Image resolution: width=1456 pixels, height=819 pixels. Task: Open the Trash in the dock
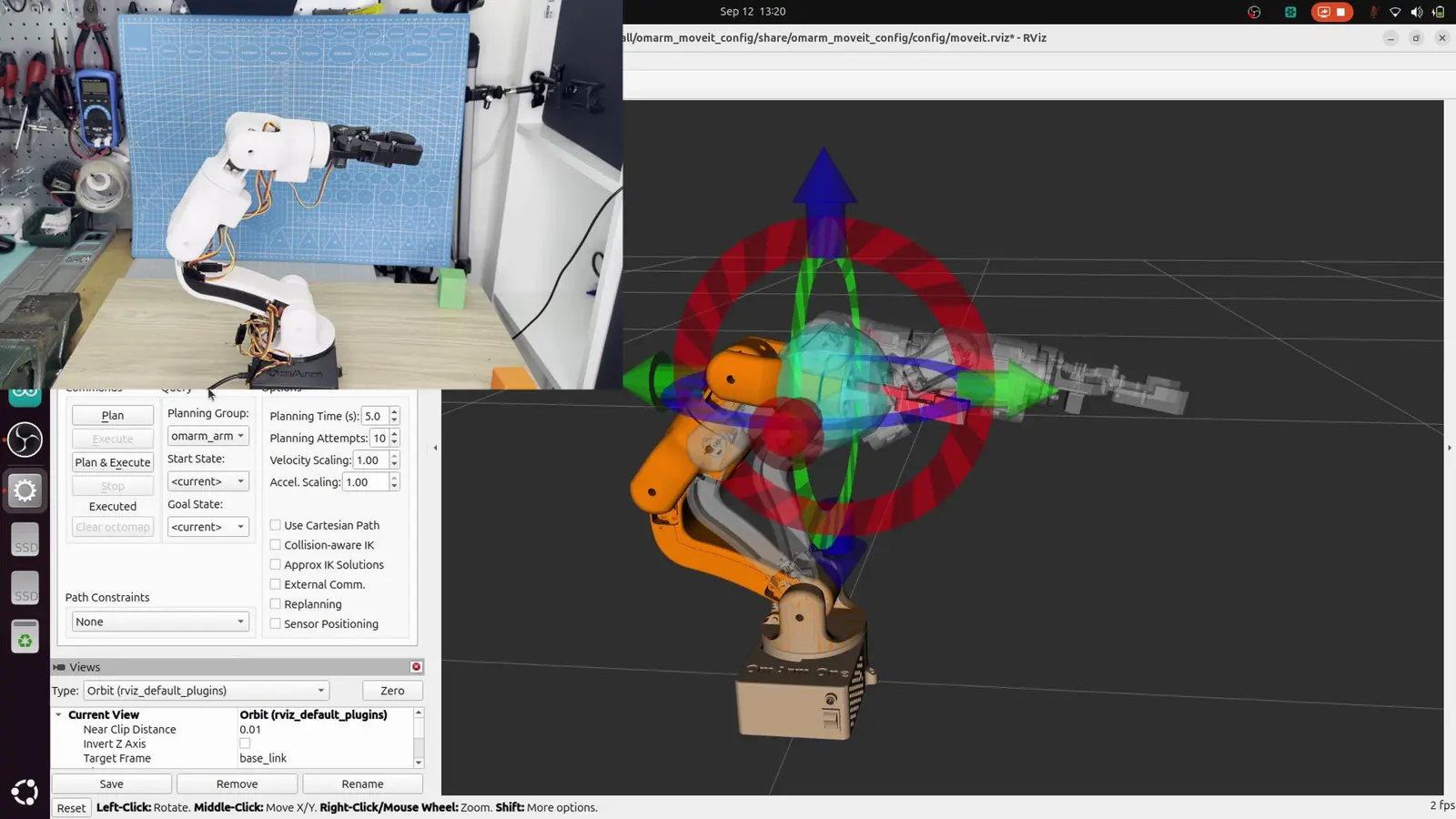pyautogui.click(x=25, y=637)
